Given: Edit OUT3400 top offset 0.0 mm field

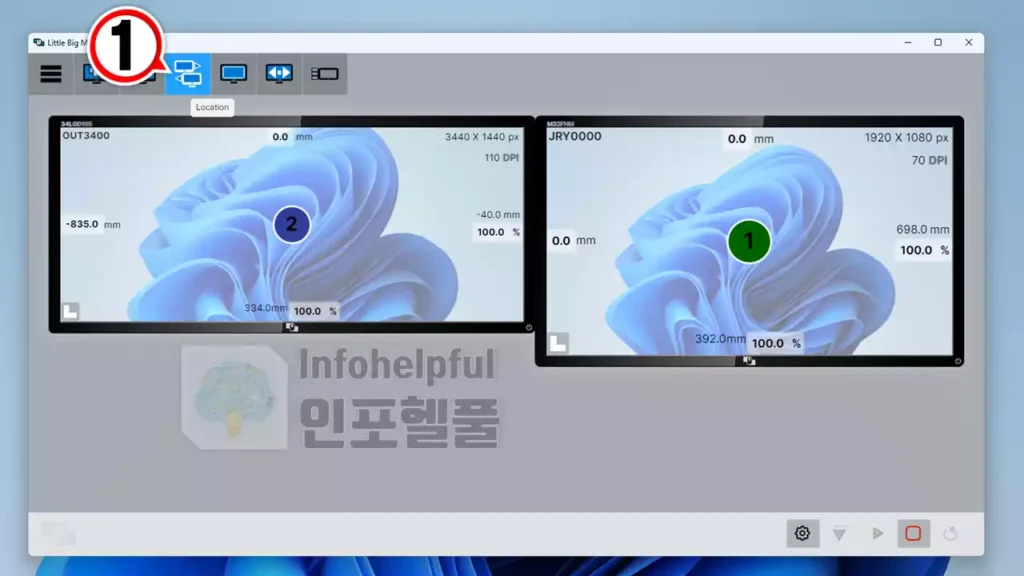Looking at the screenshot, I should tap(281, 136).
